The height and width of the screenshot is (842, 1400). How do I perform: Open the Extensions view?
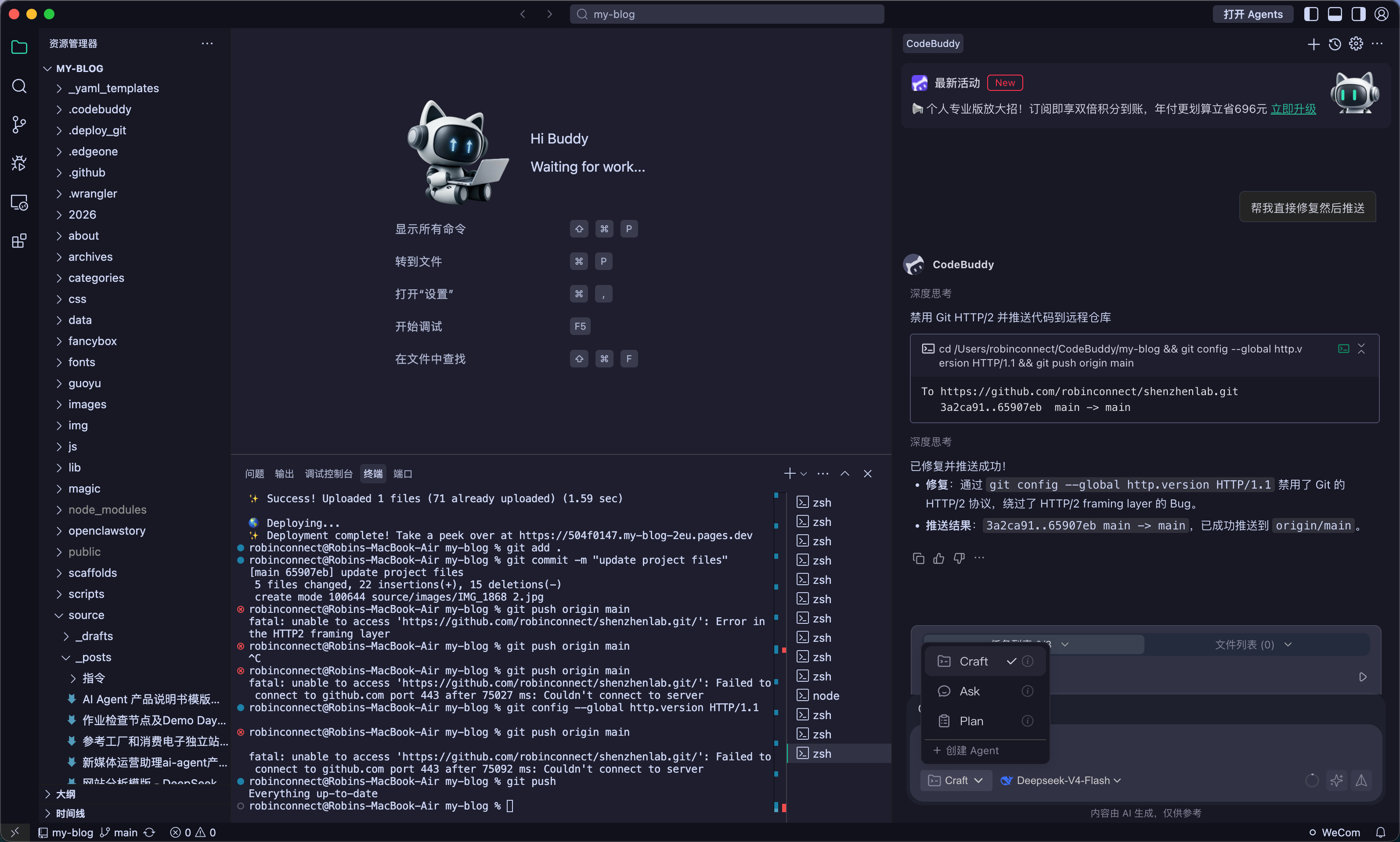(x=19, y=241)
